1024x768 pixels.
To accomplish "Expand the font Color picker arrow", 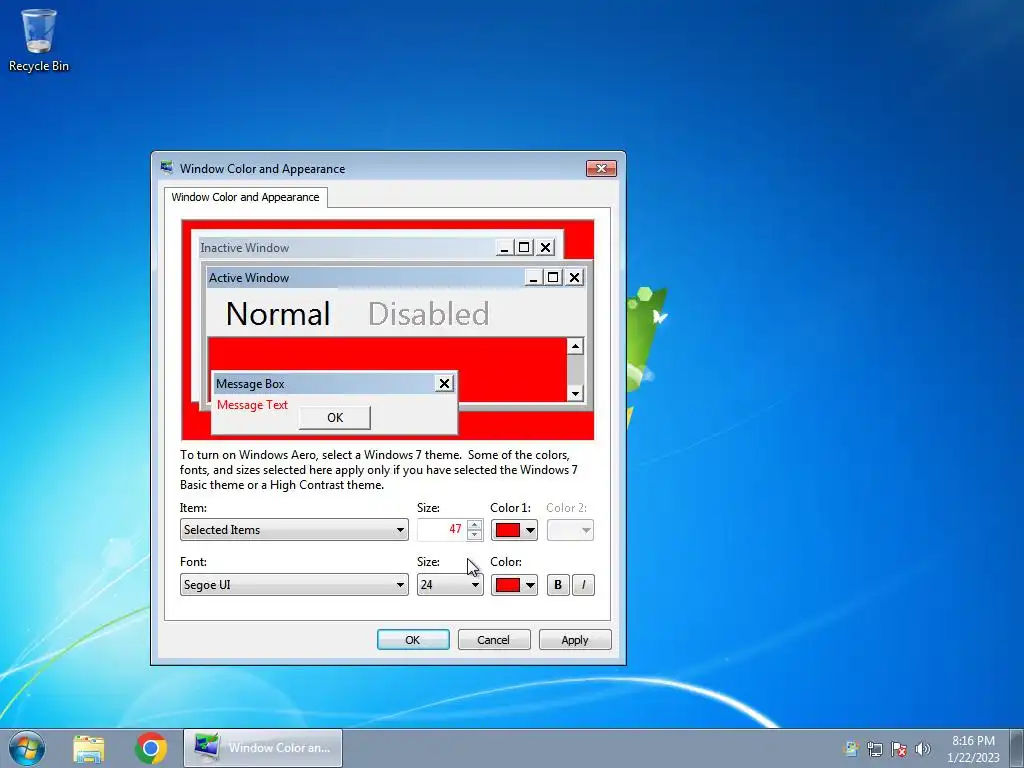I will [x=530, y=584].
